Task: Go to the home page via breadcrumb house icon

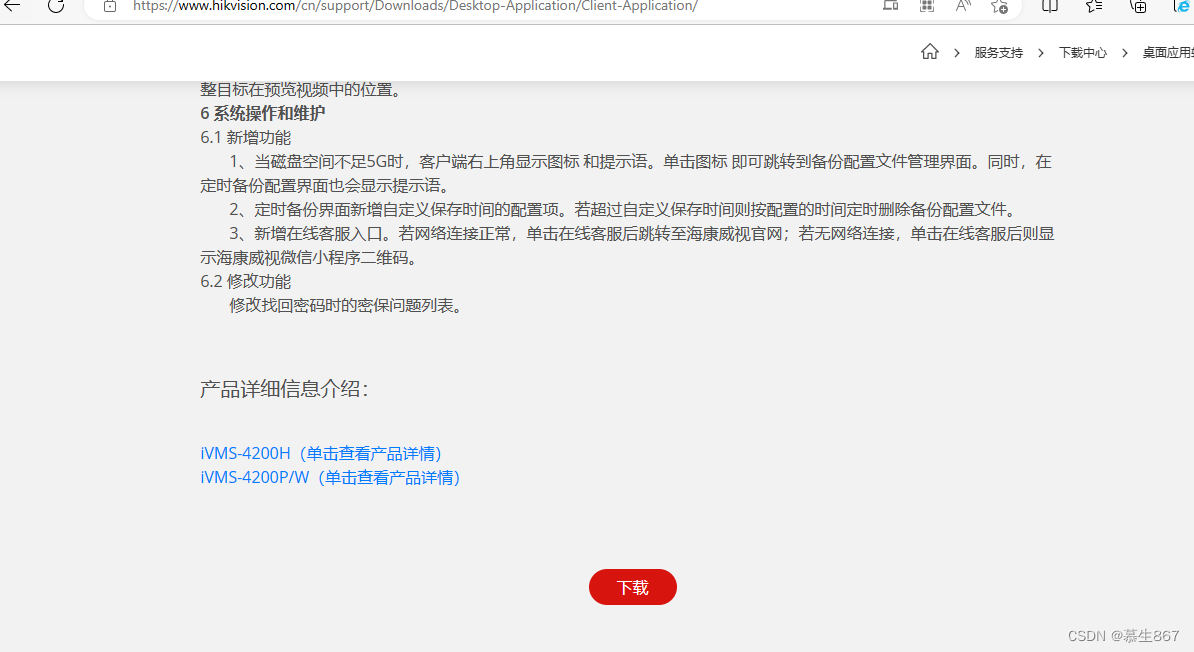Action: point(930,52)
